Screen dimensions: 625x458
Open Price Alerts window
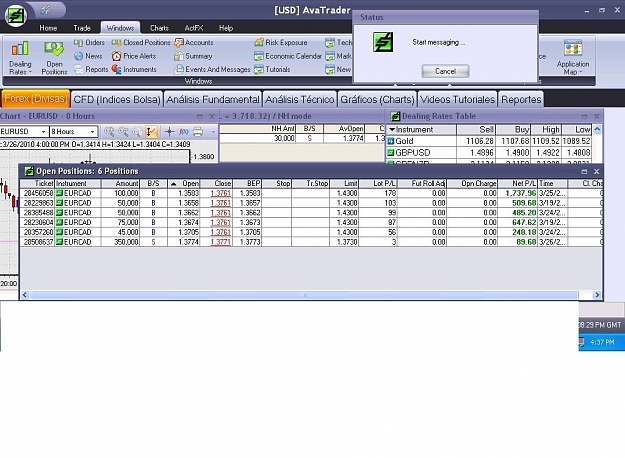(x=134, y=56)
